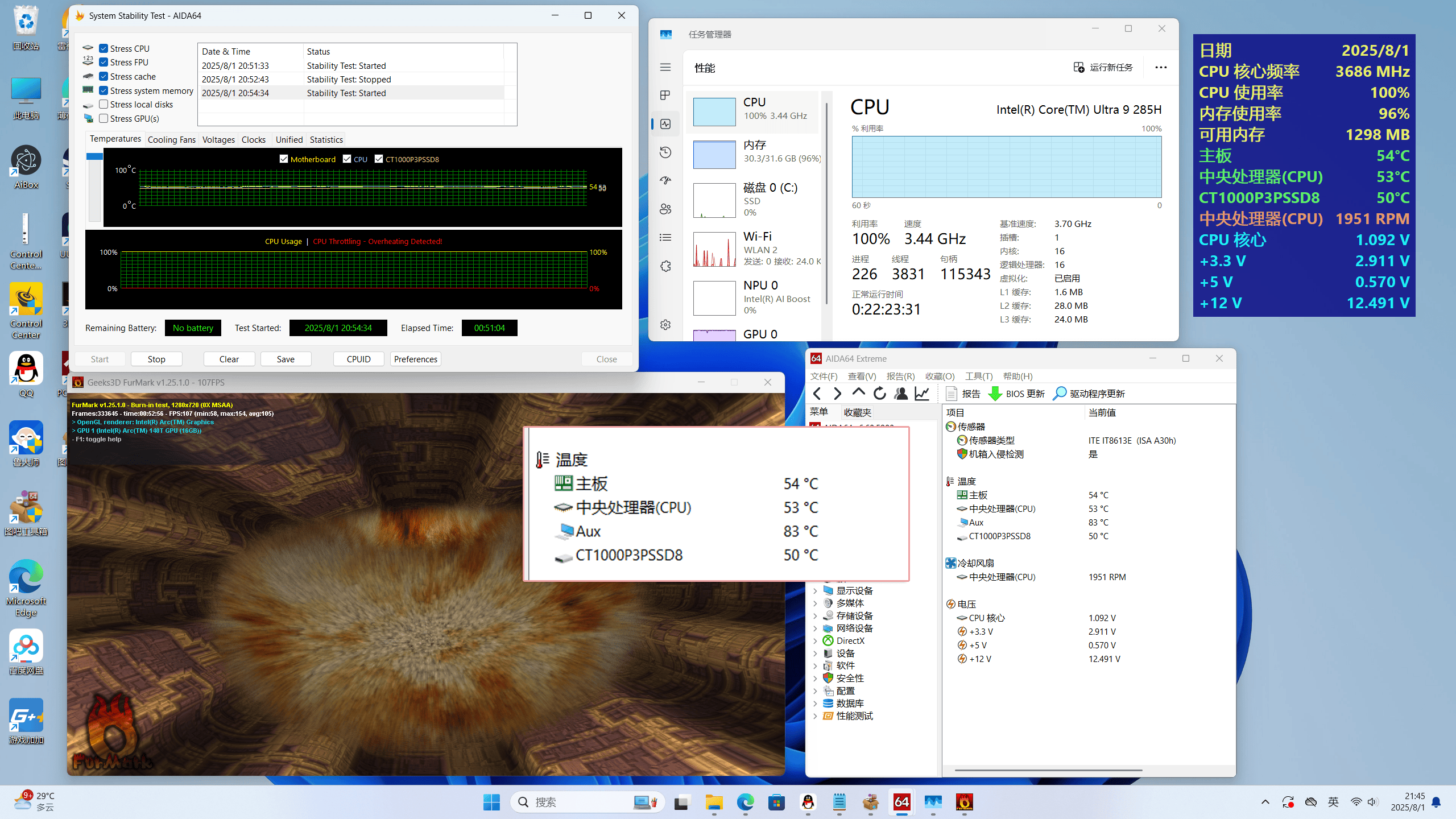This screenshot has width=1456, height=819.
Task: Click AIDA64 Extreme user profile icon
Action: pos(901,394)
